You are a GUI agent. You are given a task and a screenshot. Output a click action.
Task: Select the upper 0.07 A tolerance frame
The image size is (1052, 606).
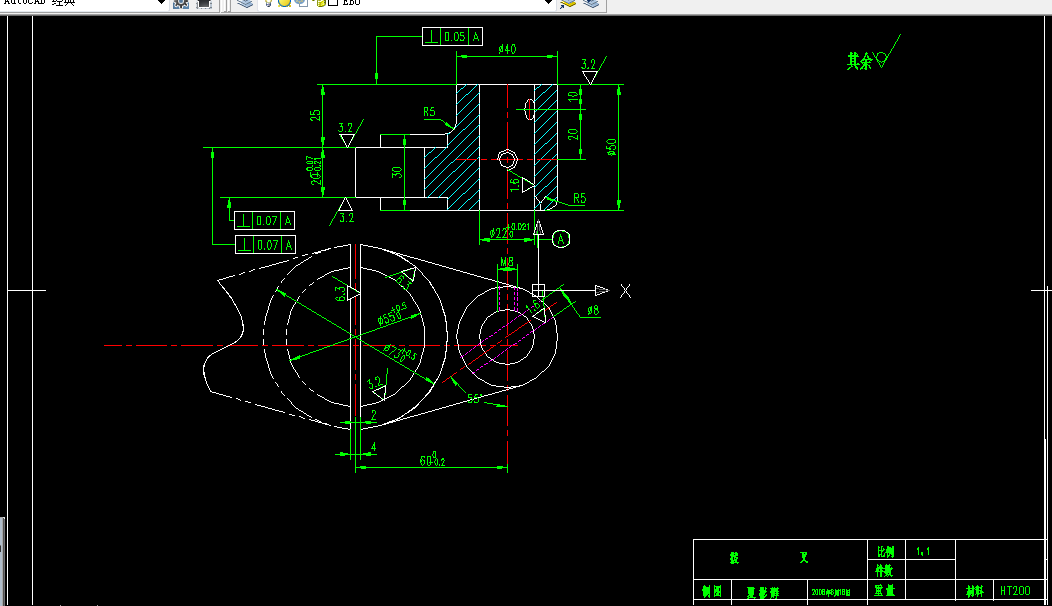coord(264,220)
